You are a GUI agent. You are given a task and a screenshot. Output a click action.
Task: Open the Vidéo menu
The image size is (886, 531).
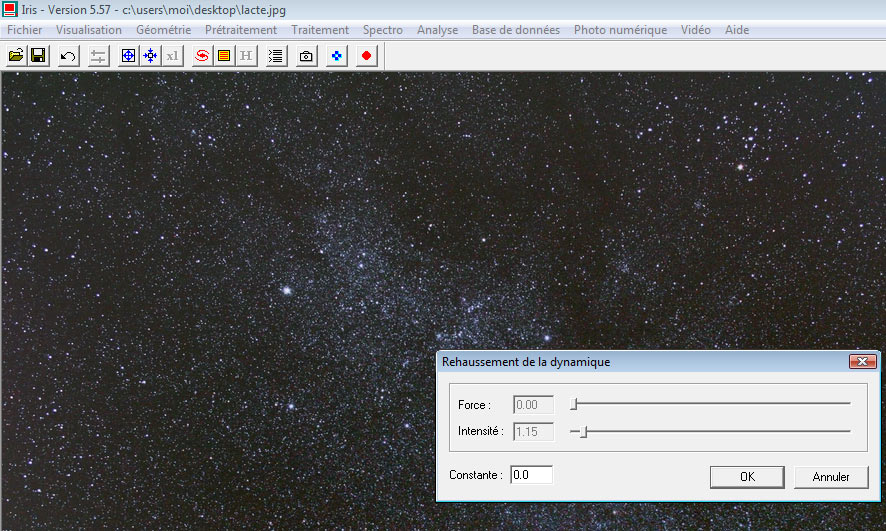coord(696,30)
